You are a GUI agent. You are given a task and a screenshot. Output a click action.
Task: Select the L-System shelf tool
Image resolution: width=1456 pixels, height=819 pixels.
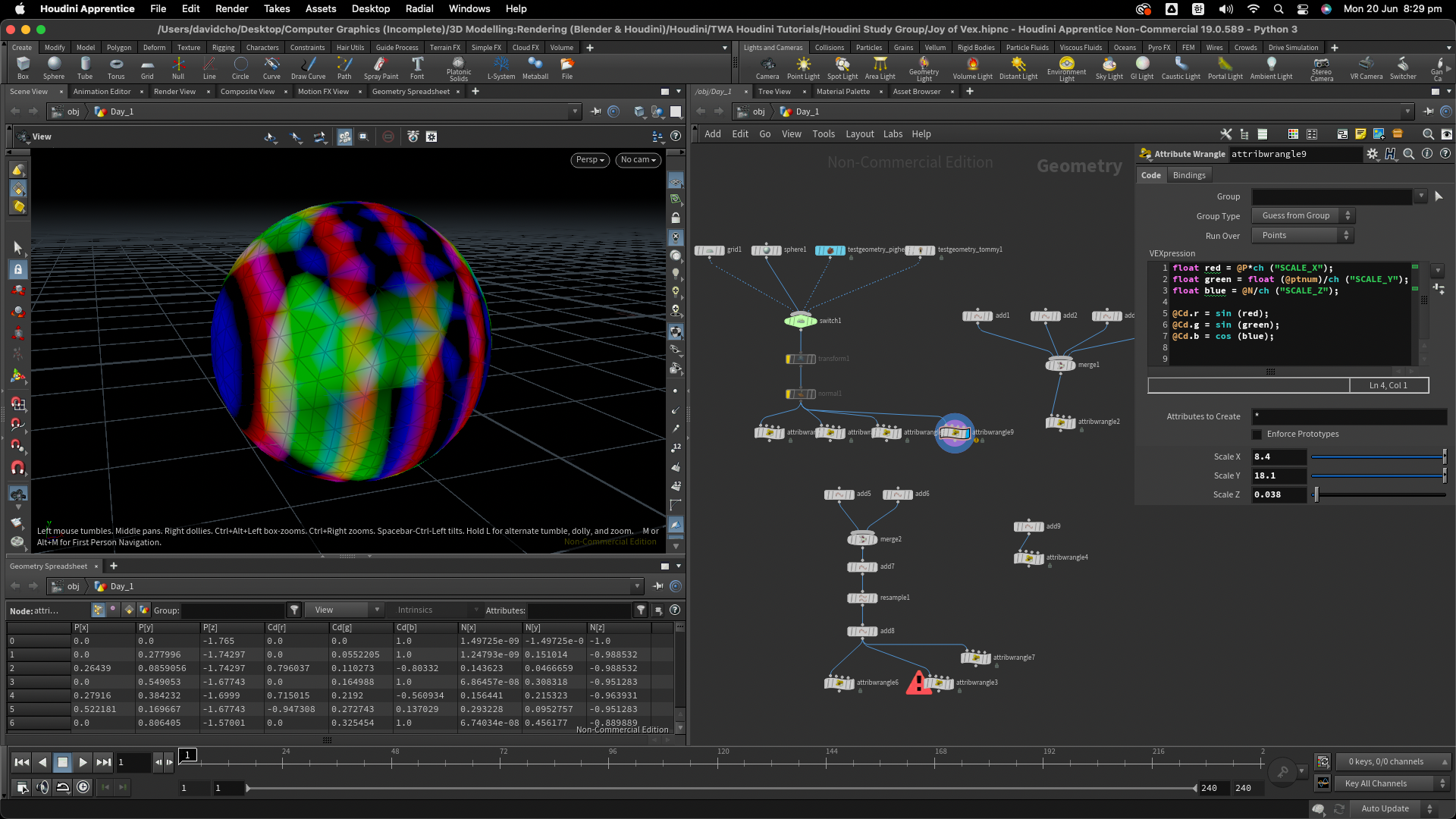500,67
